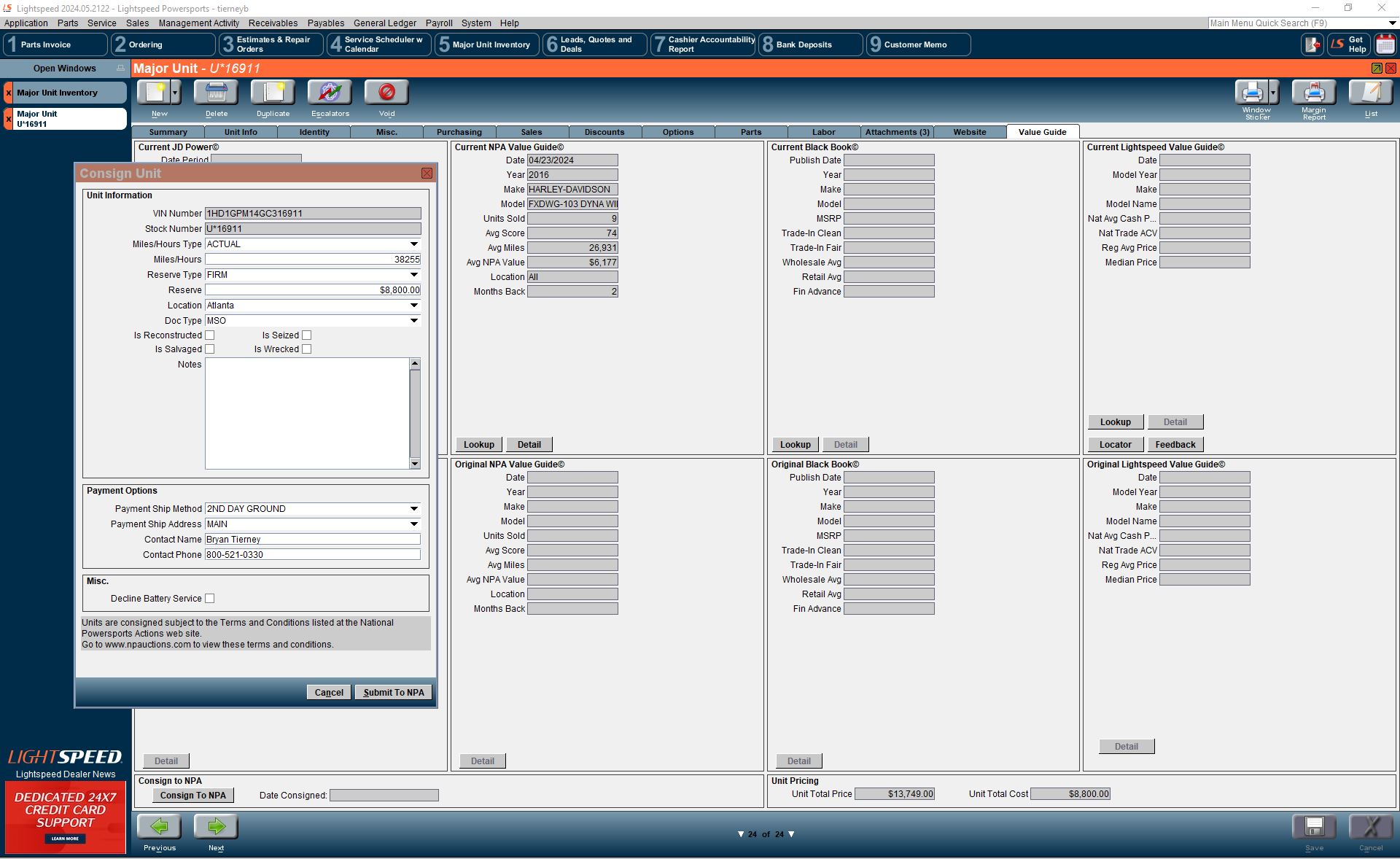Check the Is Salvaged box
The image size is (1400, 859).
(210, 349)
